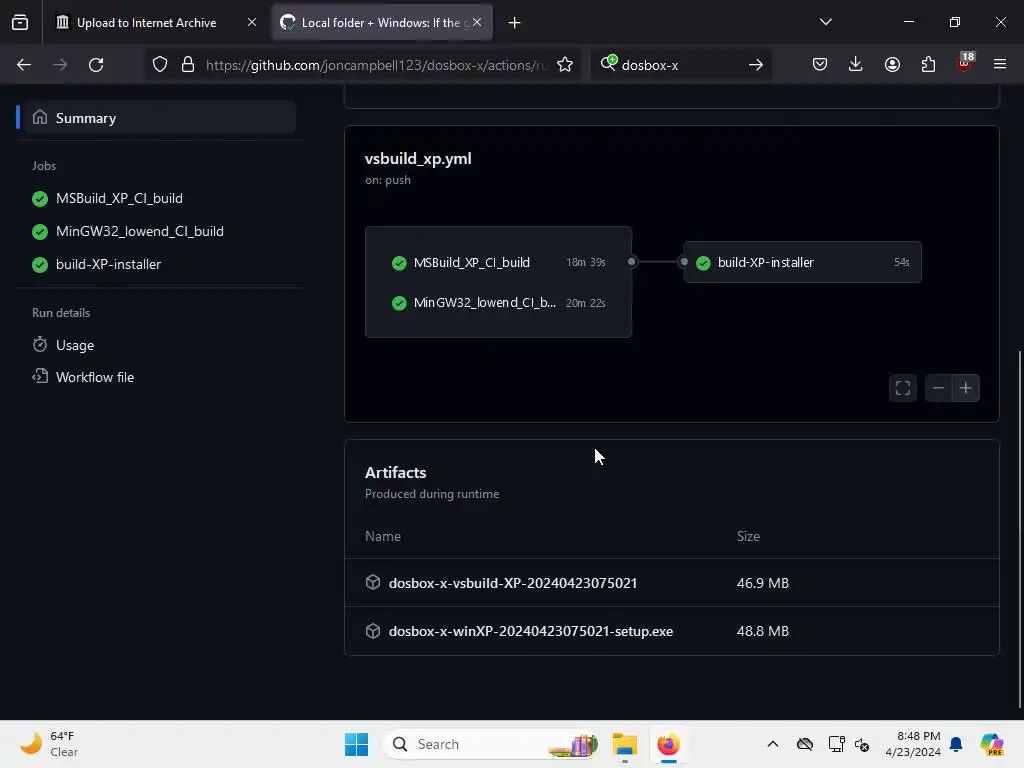The image size is (1024, 768).
Task: Click the taskbar Search box
Action: click(x=491, y=744)
